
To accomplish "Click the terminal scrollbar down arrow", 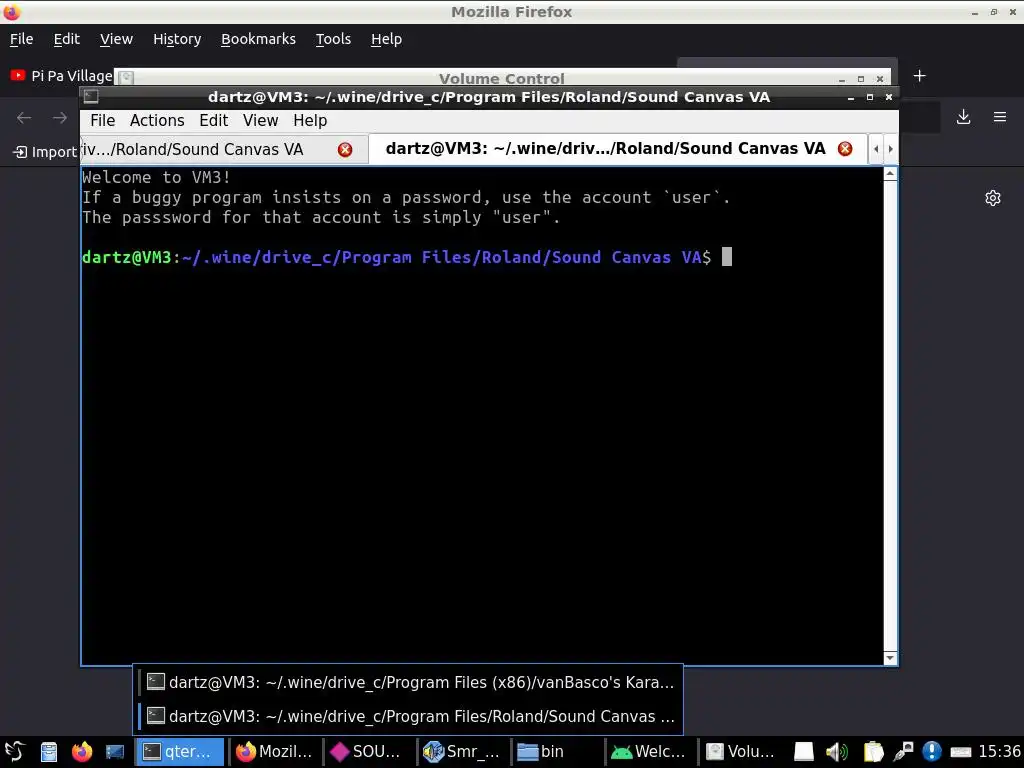I will 889,658.
